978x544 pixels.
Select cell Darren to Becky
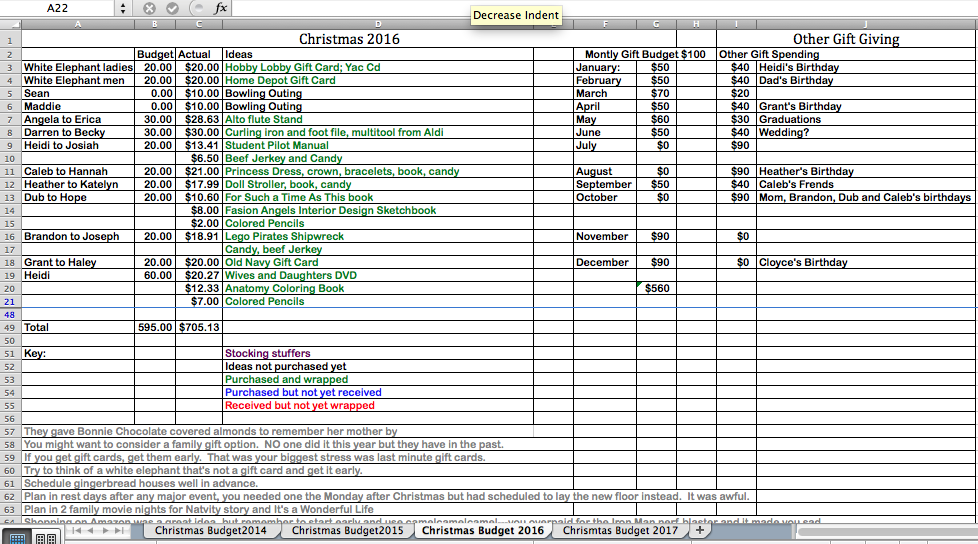tap(78, 132)
